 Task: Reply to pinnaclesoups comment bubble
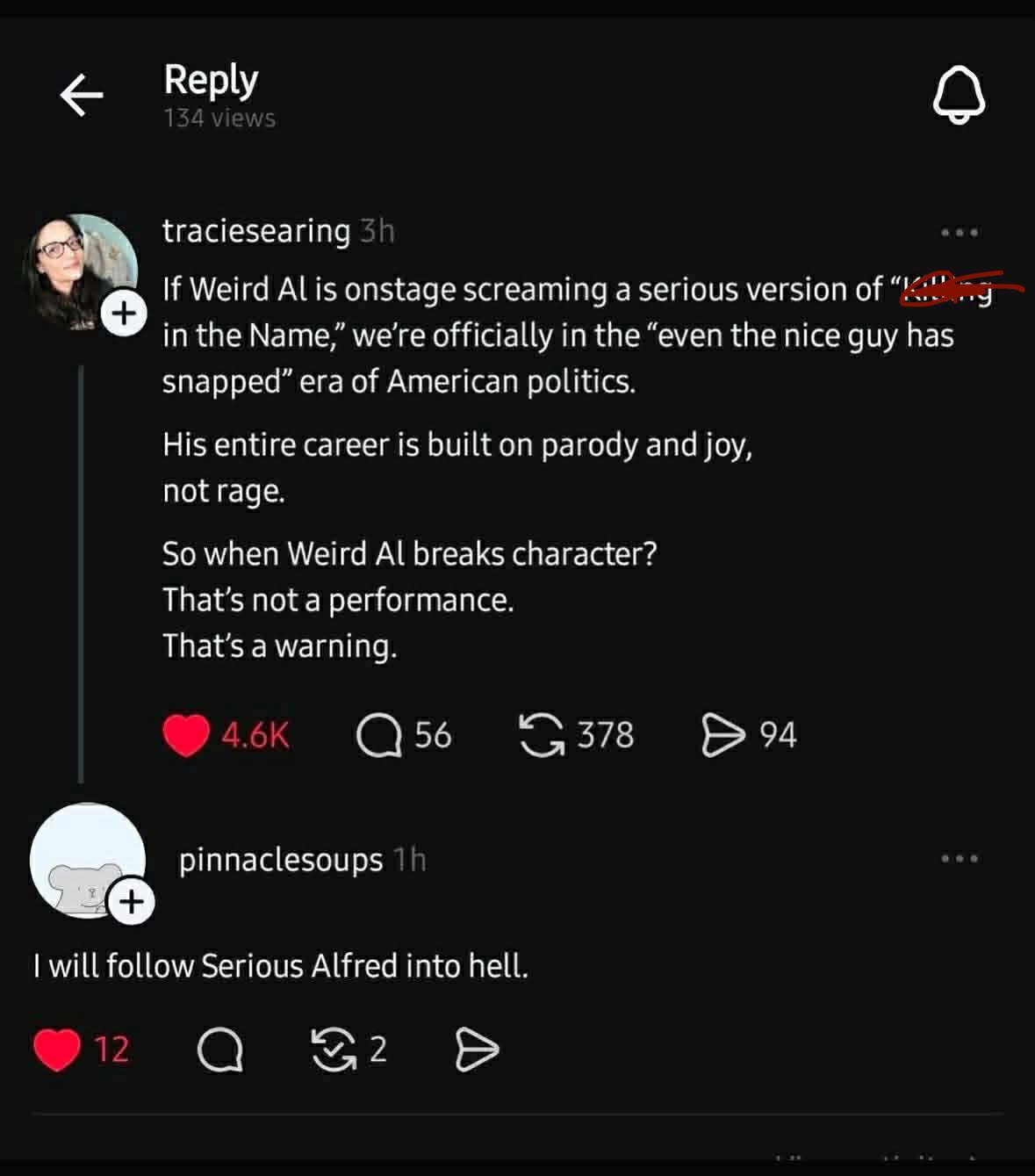pos(219,1050)
